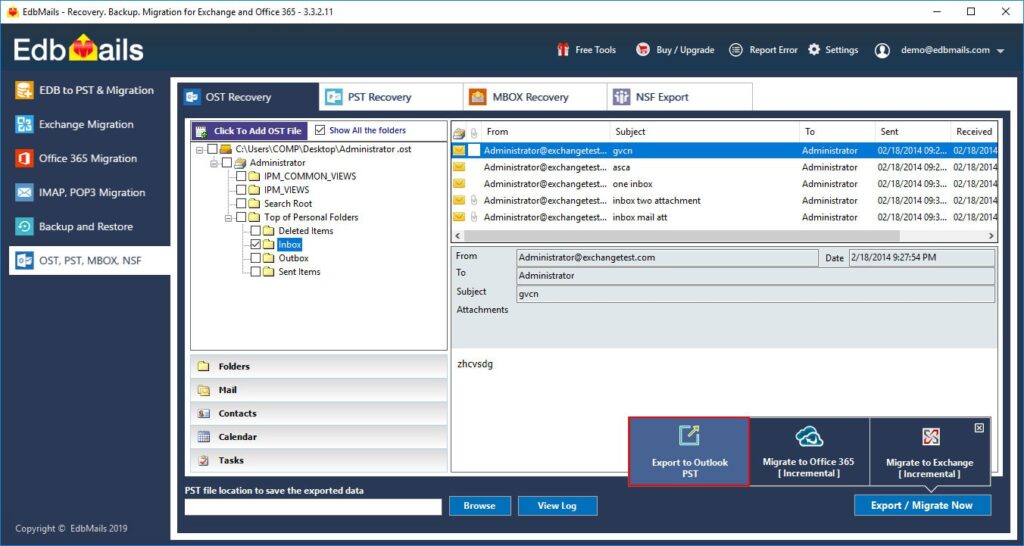Collapse the Administrator mailbox tree node

point(214,163)
